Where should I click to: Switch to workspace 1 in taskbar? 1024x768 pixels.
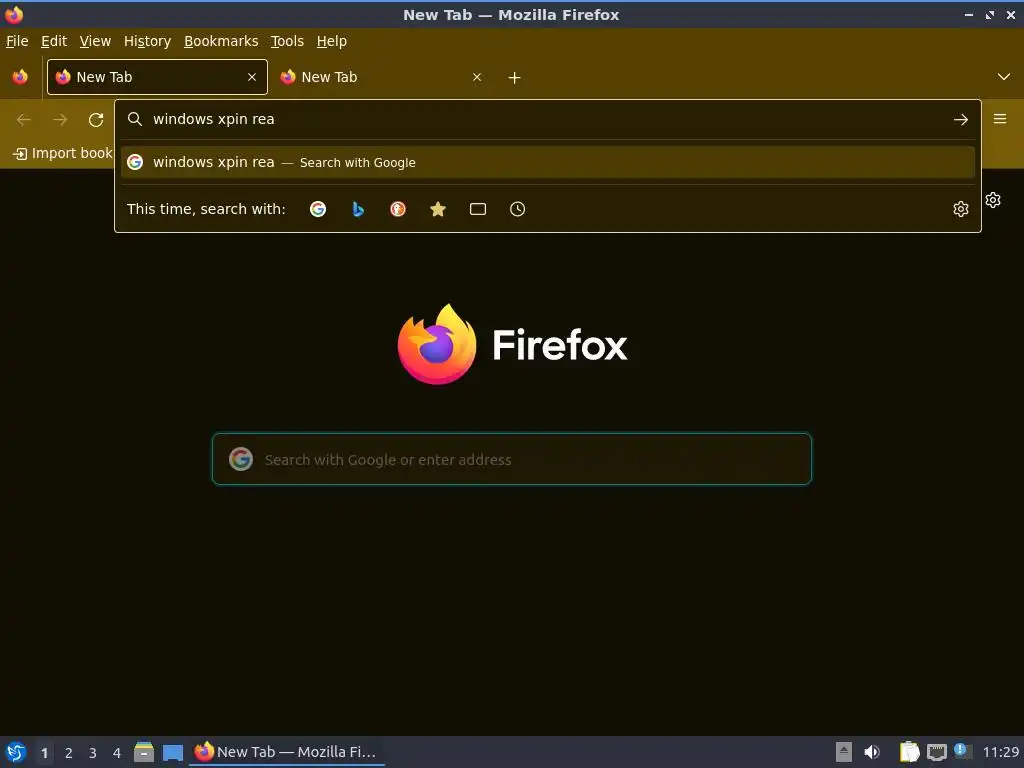tap(44, 753)
